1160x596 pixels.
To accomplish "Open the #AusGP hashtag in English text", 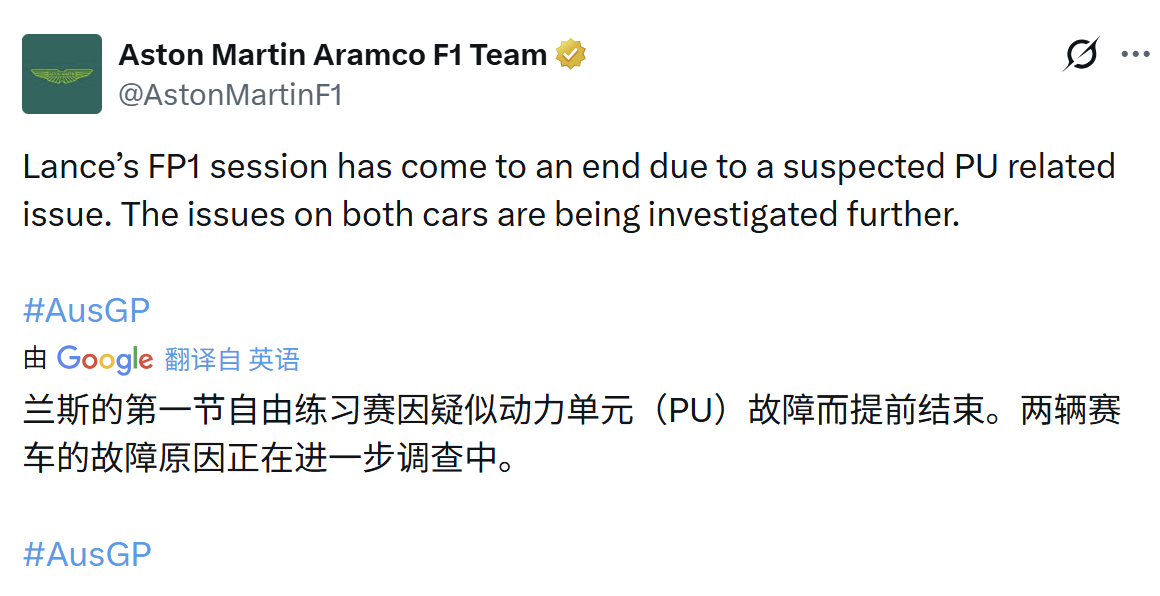I will [x=85, y=310].
